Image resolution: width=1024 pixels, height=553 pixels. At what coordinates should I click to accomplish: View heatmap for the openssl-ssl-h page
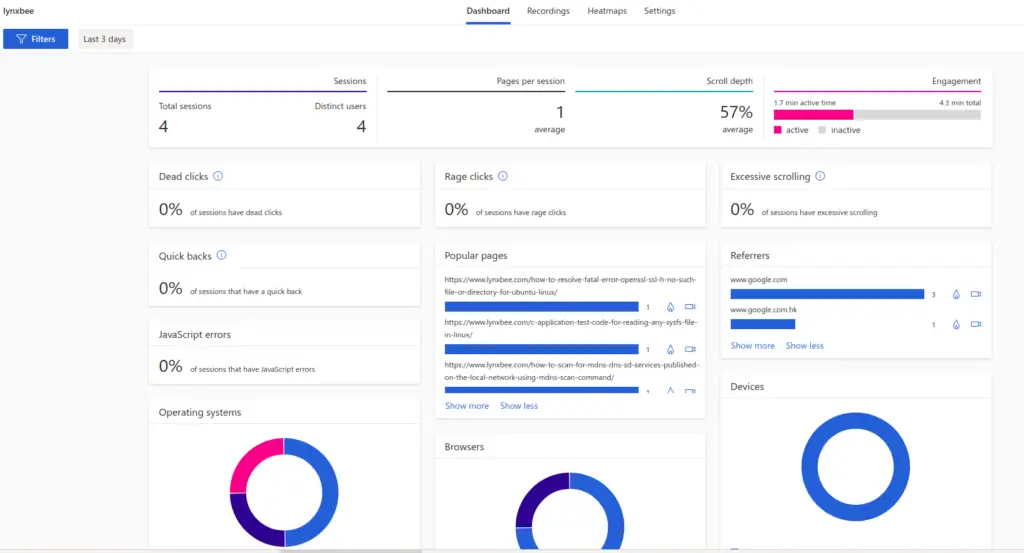coord(670,307)
